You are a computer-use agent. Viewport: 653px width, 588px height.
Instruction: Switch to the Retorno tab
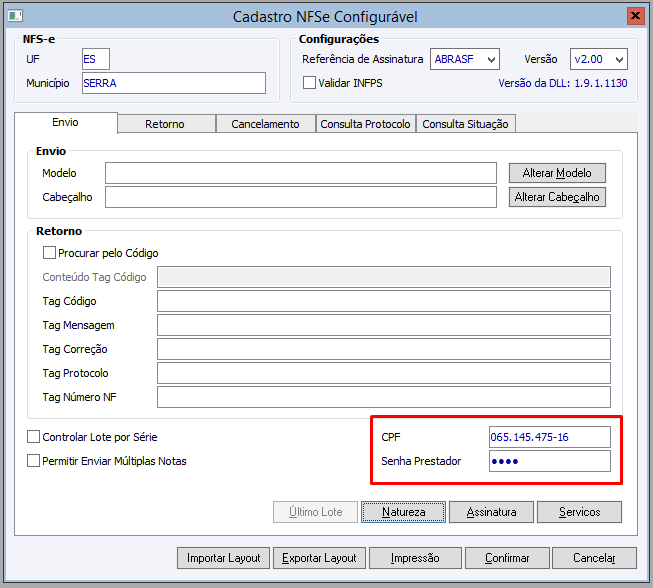165,124
